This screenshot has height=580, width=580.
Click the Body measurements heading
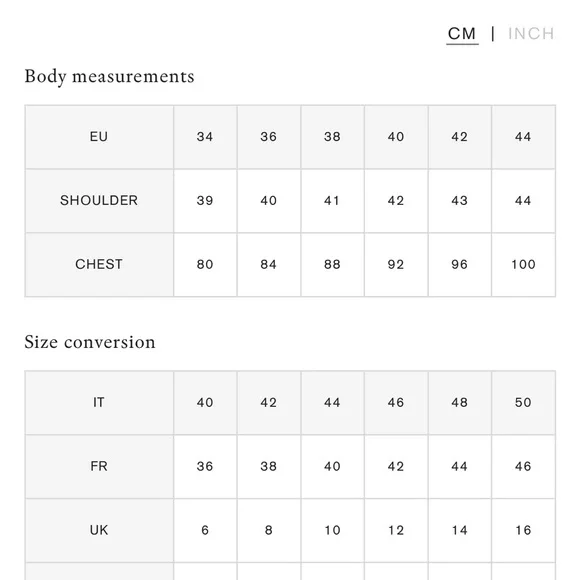coord(109,77)
